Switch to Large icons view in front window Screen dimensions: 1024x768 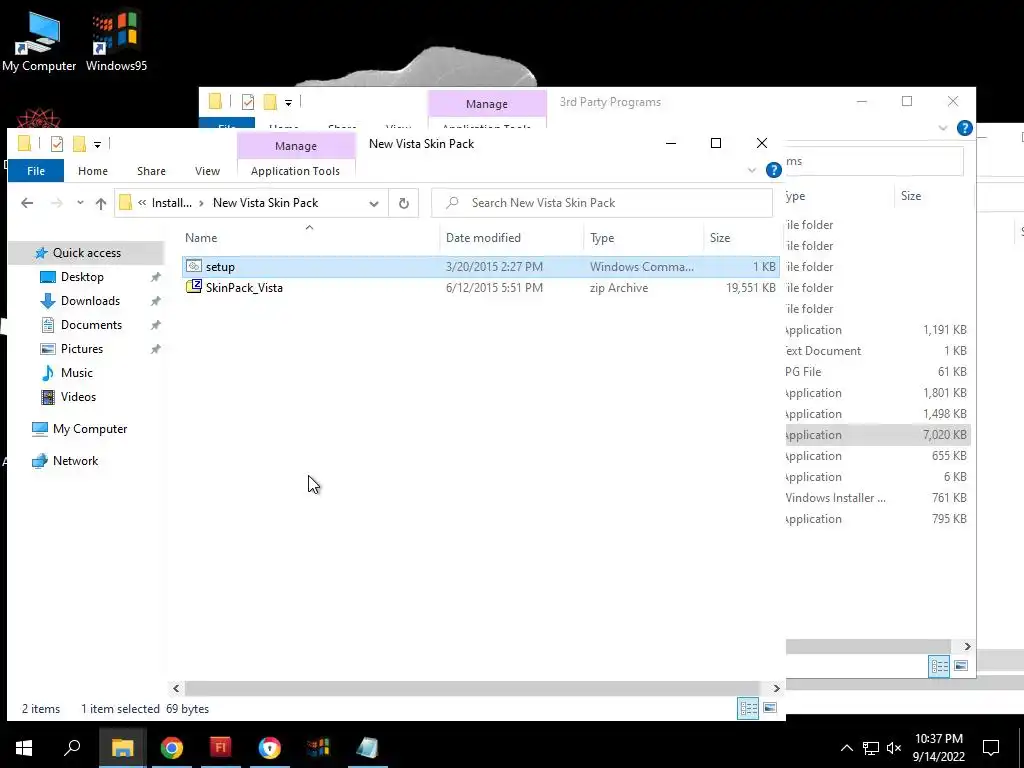(770, 708)
